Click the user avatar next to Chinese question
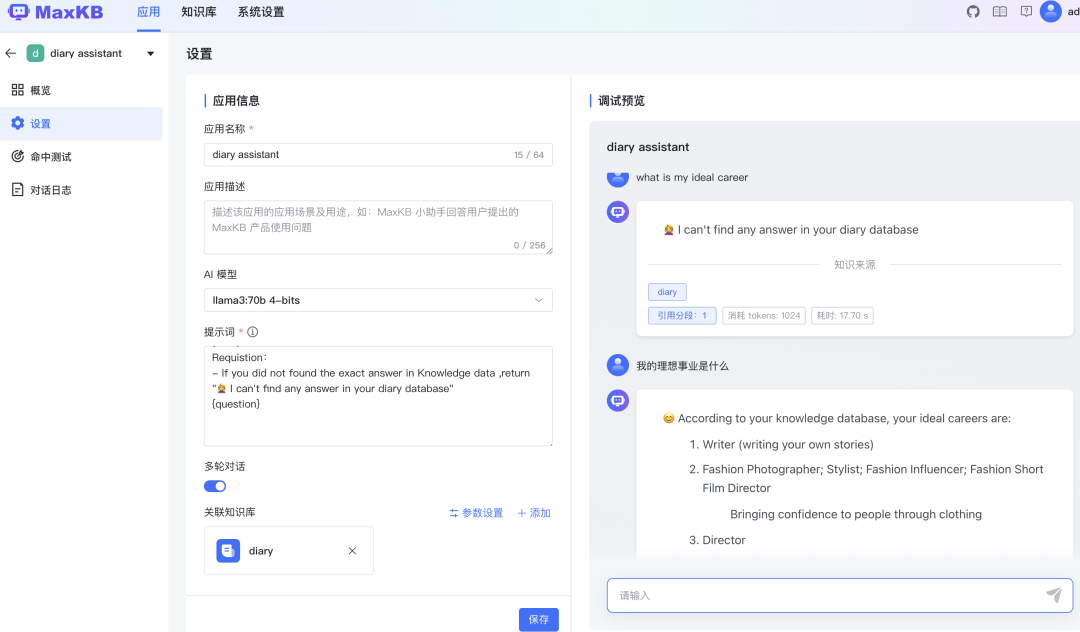 point(618,366)
